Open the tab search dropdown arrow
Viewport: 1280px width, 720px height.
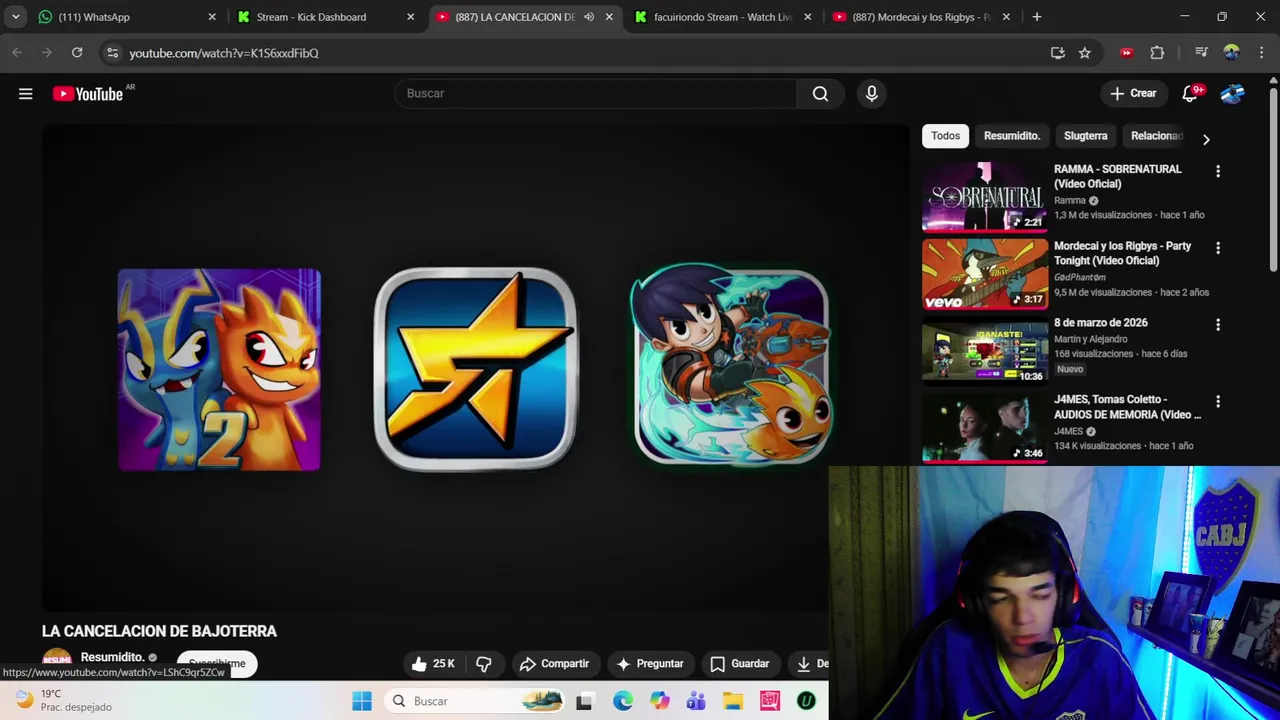pos(15,17)
